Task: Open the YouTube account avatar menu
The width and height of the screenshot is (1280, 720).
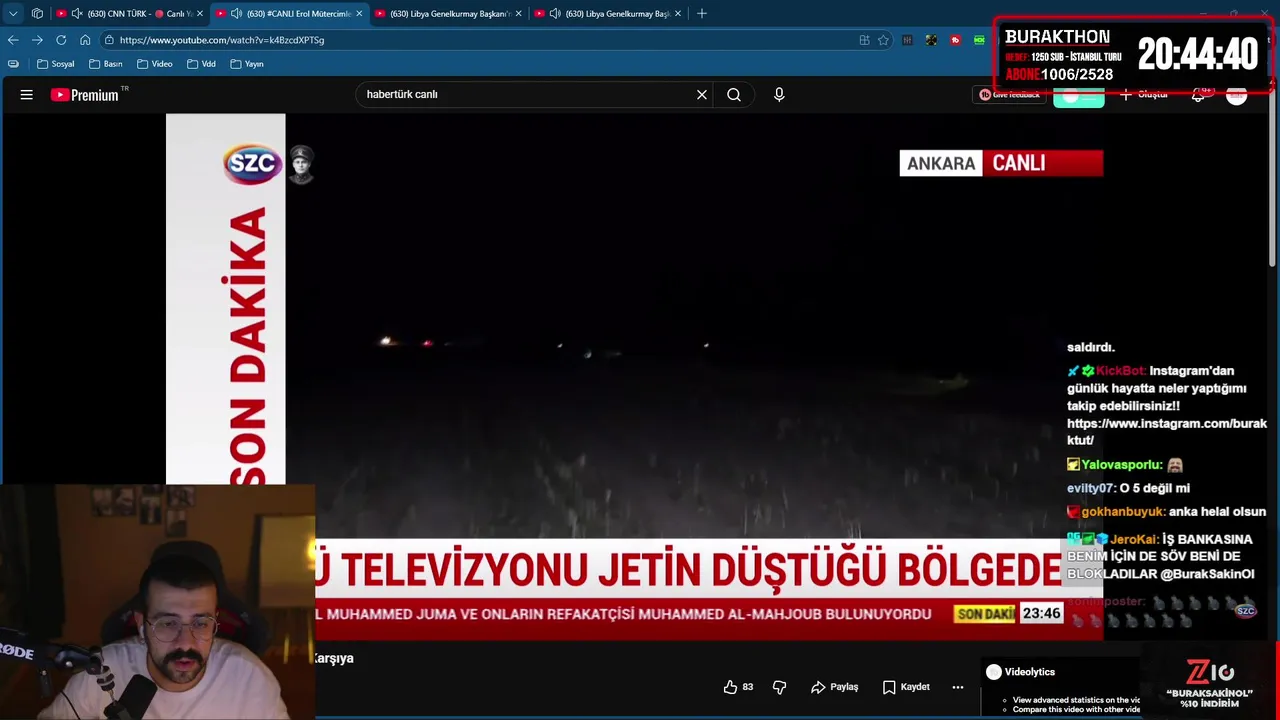Action: pyautogui.click(x=1237, y=95)
